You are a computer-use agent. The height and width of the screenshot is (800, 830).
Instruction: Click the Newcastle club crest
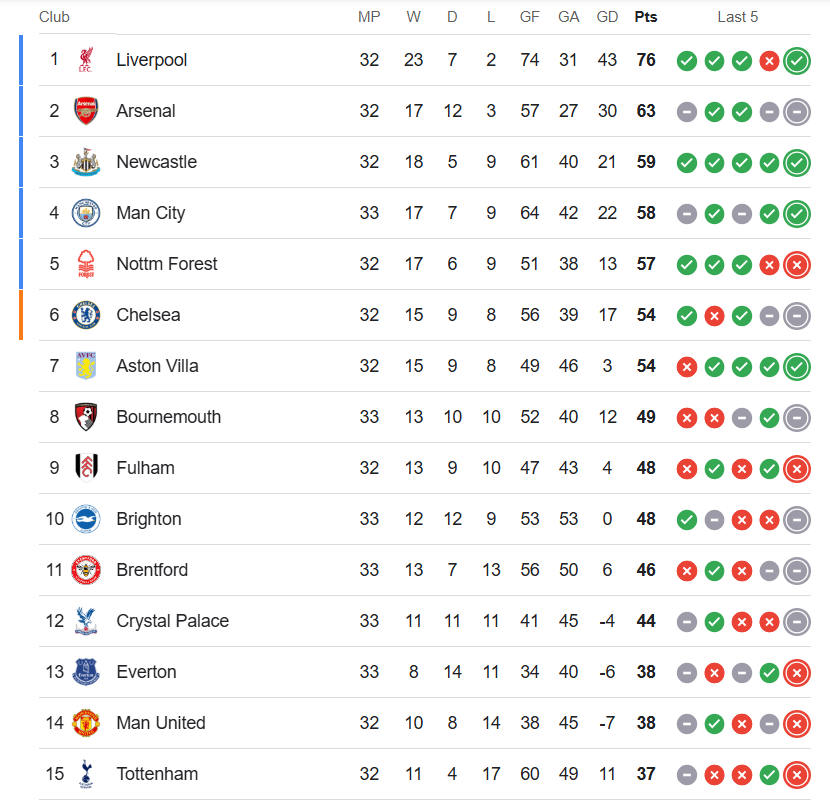coord(86,162)
